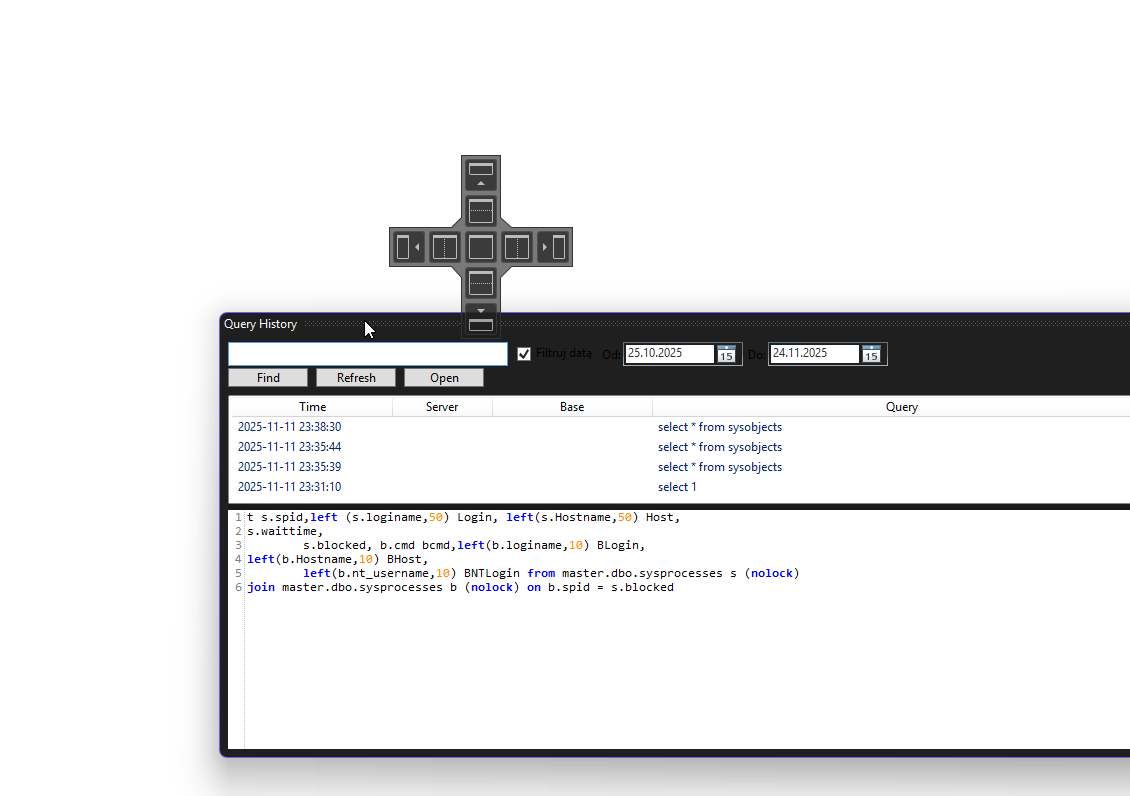Click the outer dock-to-left-edge guide icon

click(x=408, y=247)
